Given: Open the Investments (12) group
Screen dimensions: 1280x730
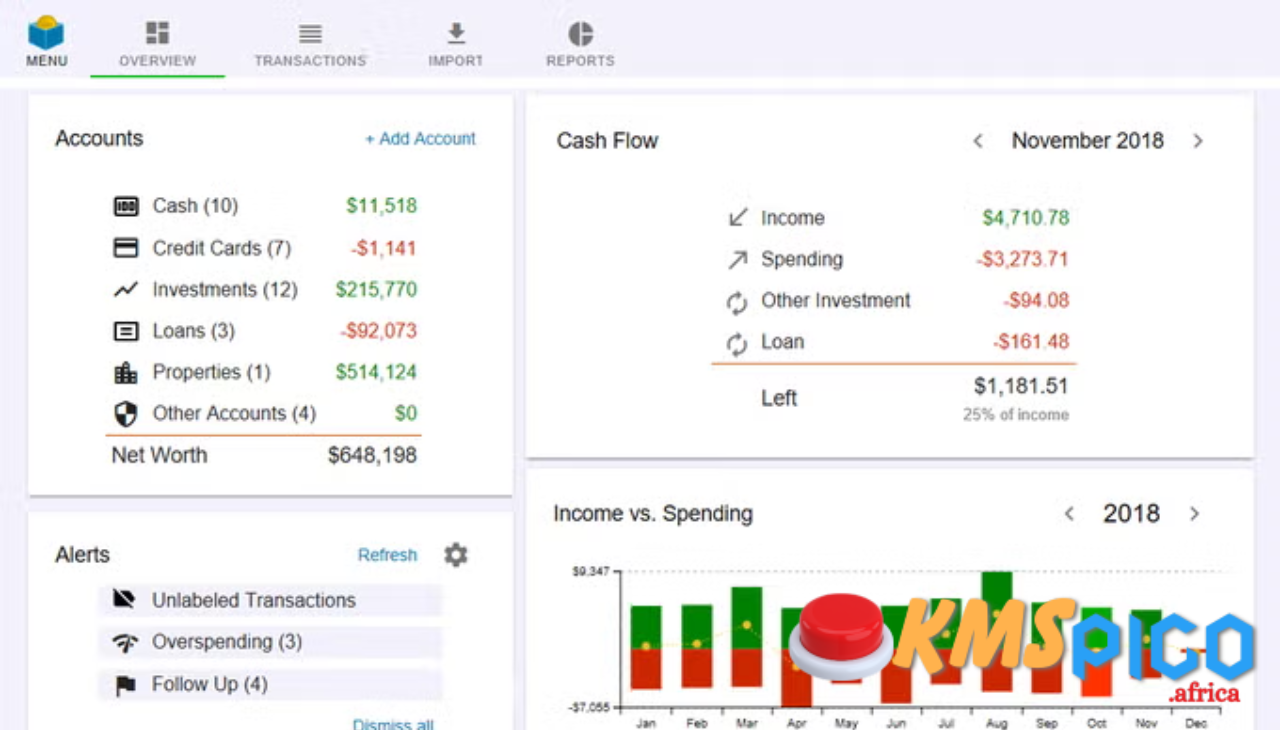Looking at the screenshot, I should pos(225,290).
